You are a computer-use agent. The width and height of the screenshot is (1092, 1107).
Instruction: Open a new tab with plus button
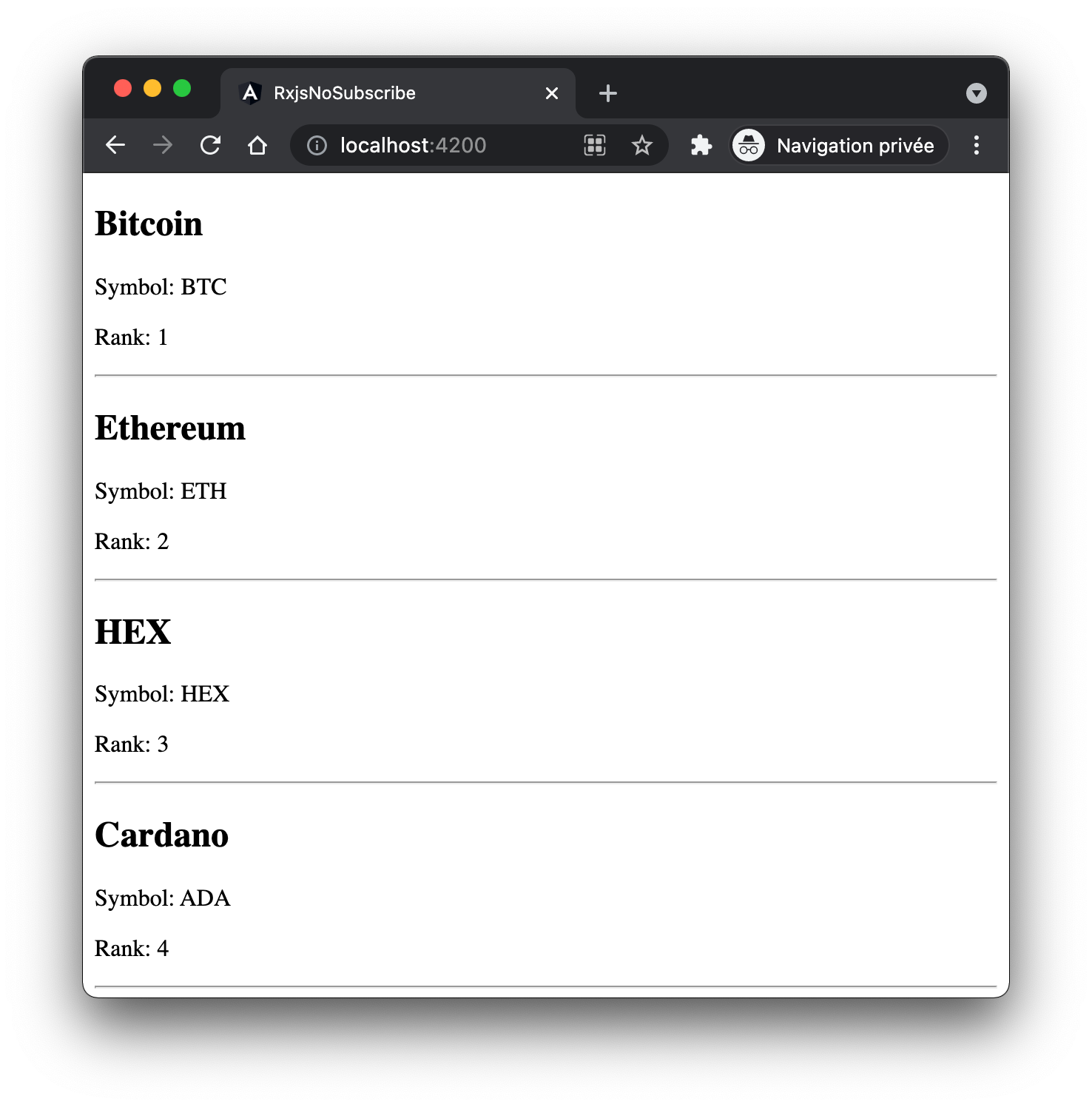608,93
